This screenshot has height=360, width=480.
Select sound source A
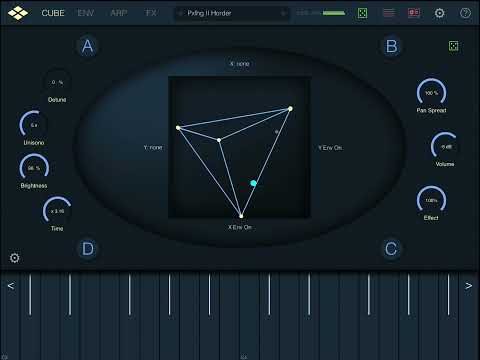[x=87, y=46]
